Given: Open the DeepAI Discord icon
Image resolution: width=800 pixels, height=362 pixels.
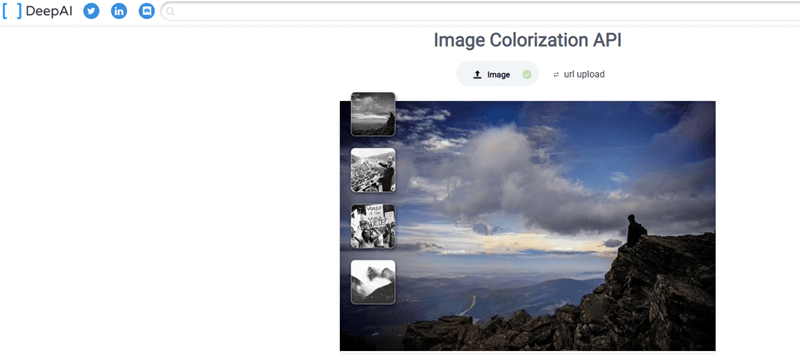Looking at the screenshot, I should pyautogui.click(x=147, y=11).
